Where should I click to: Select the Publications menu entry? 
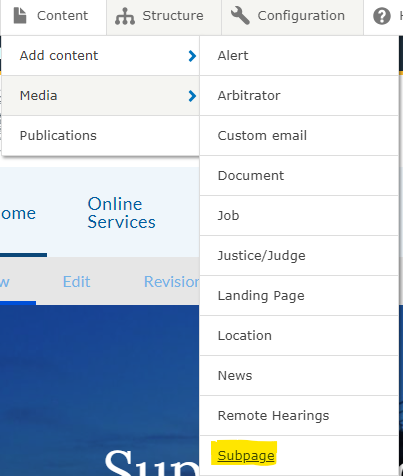100,136
